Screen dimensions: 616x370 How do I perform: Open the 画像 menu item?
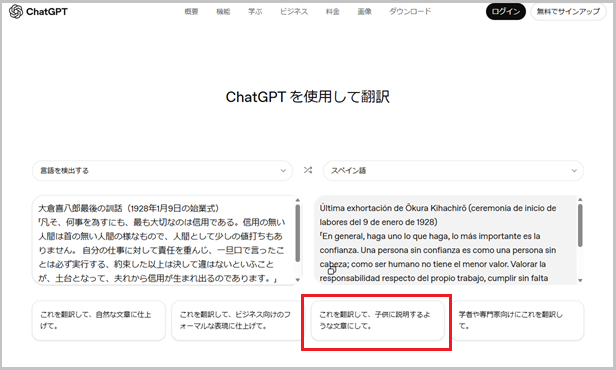pyautogui.click(x=364, y=12)
